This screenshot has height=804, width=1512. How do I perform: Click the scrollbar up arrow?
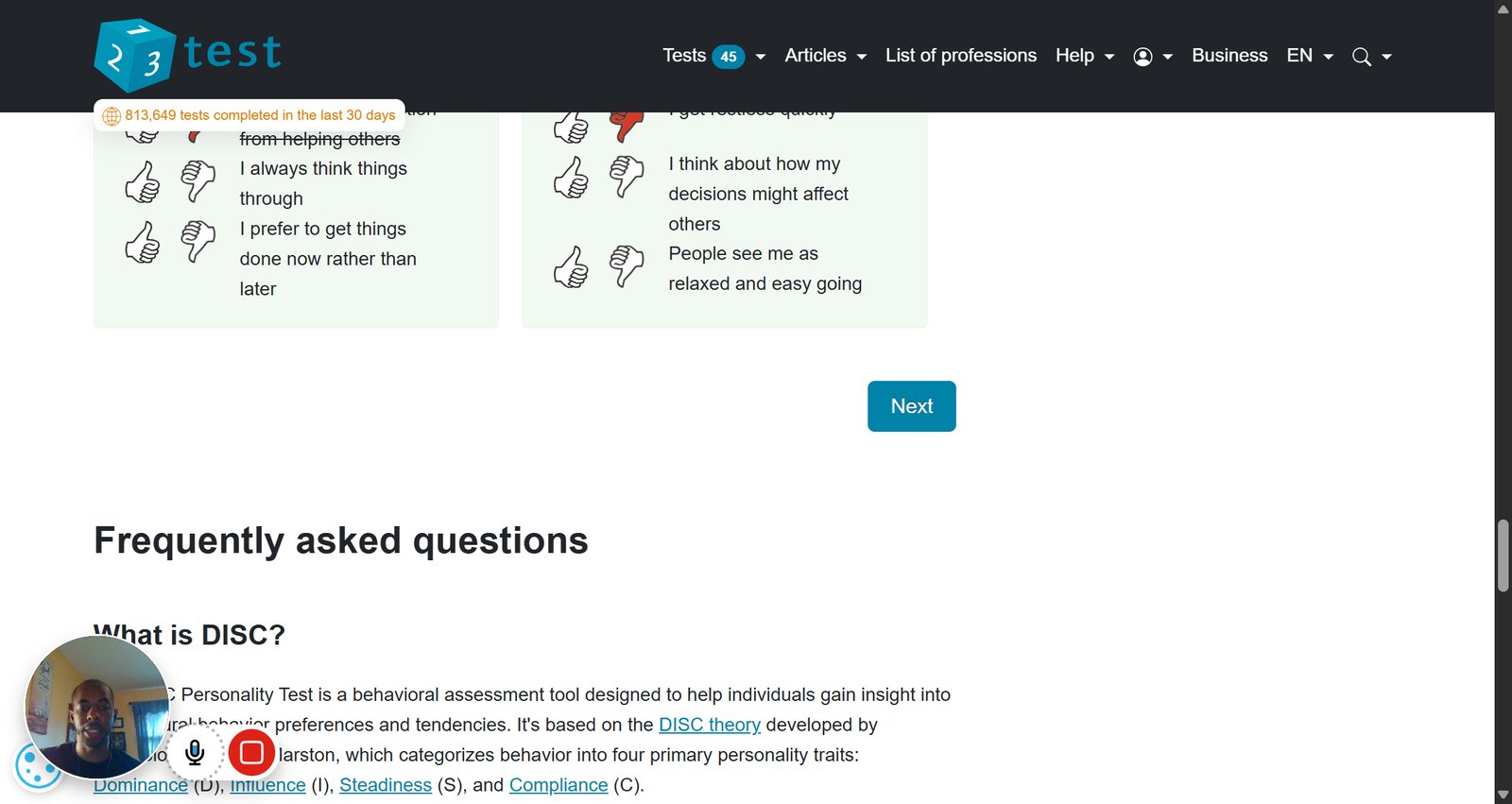1503,9
